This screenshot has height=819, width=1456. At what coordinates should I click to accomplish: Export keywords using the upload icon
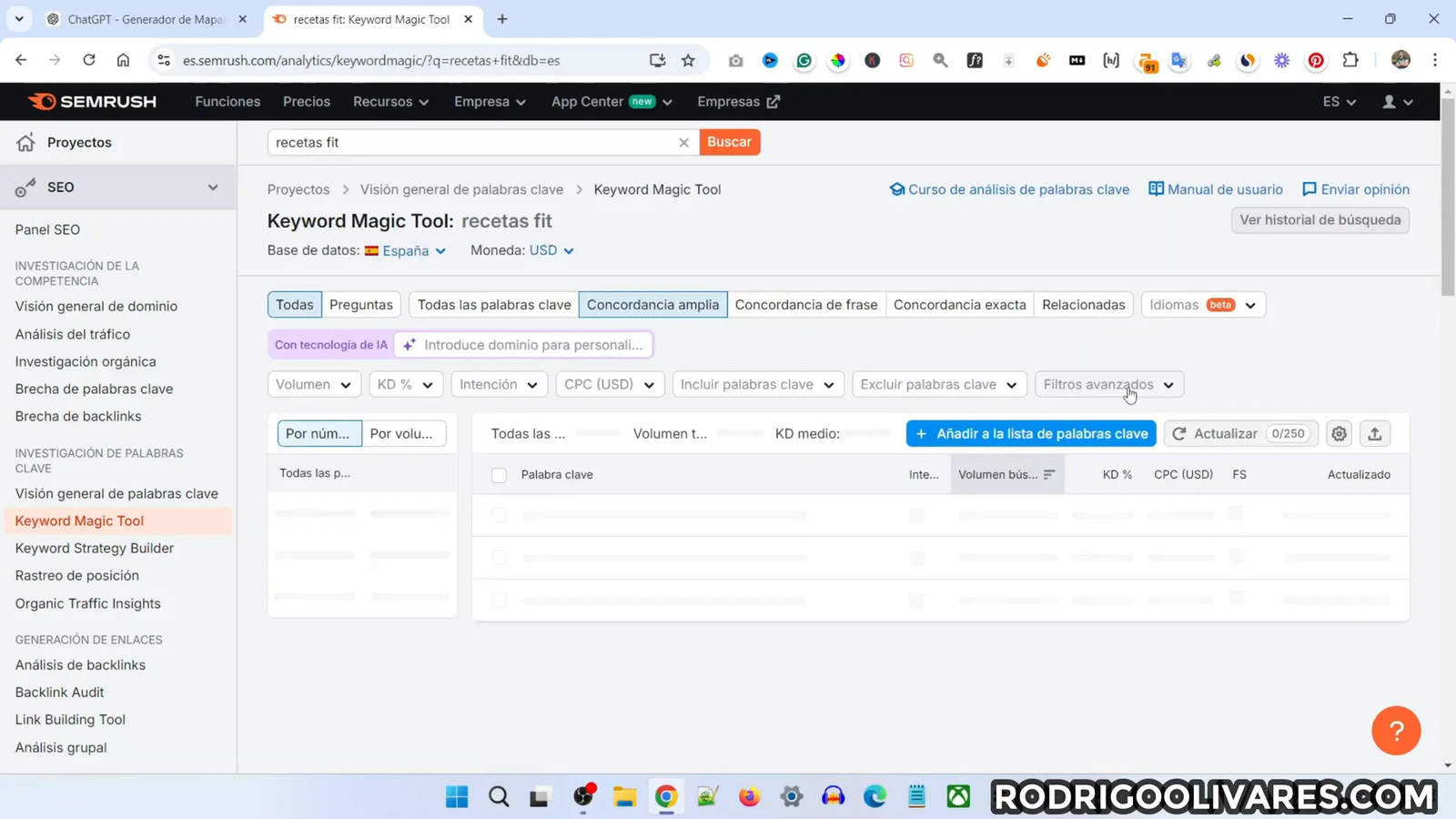click(1375, 434)
